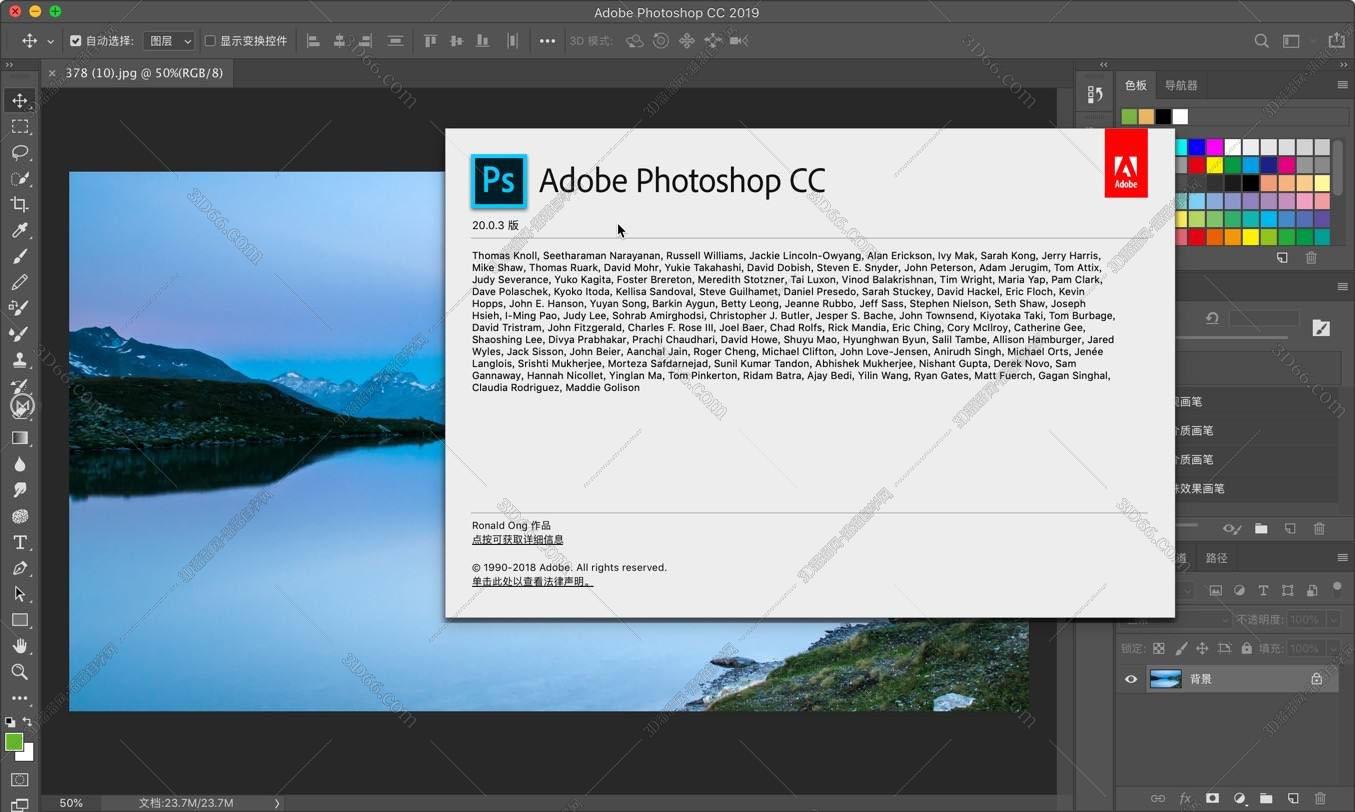The height and width of the screenshot is (812, 1355).
Task: Select the Move tool in the toolbox
Action: (20, 100)
